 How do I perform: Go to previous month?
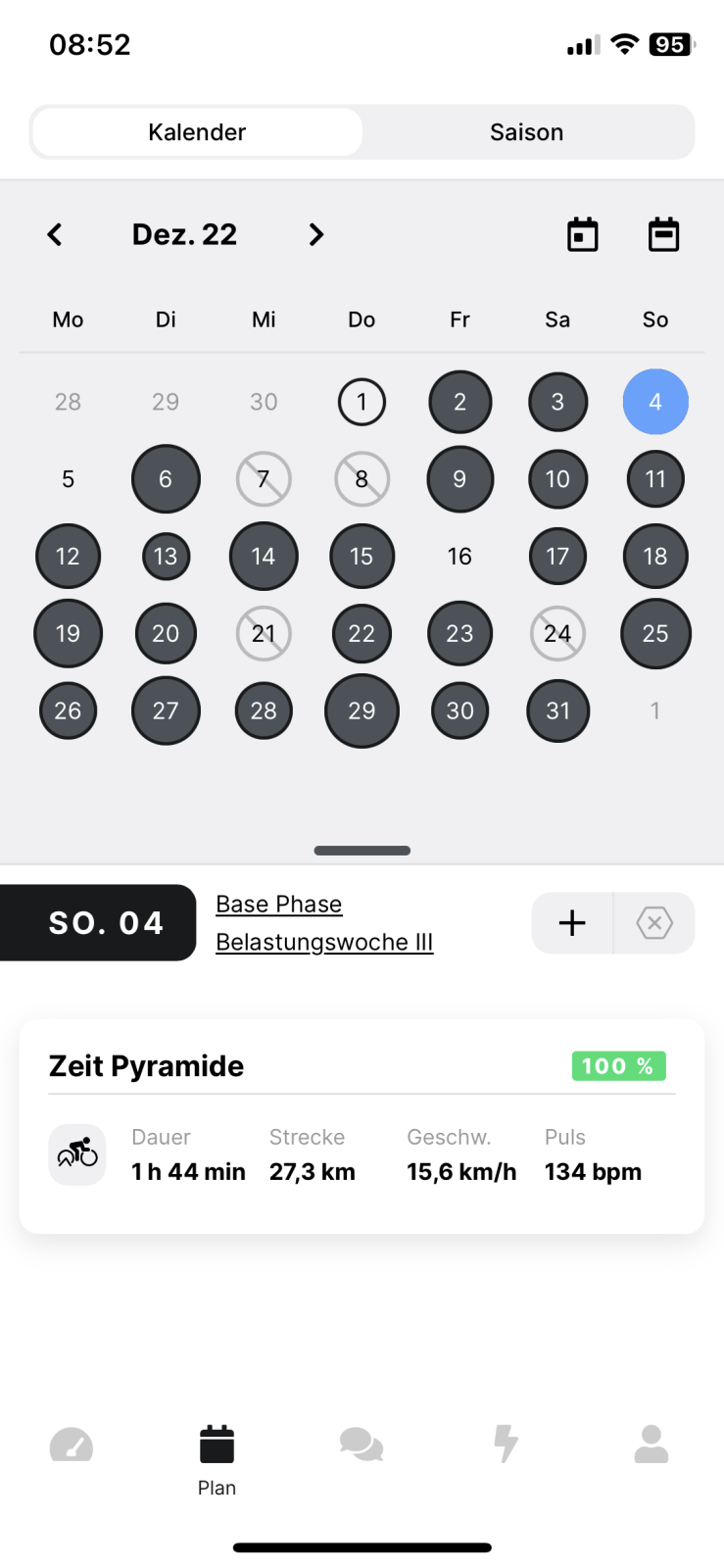click(55, 235)
